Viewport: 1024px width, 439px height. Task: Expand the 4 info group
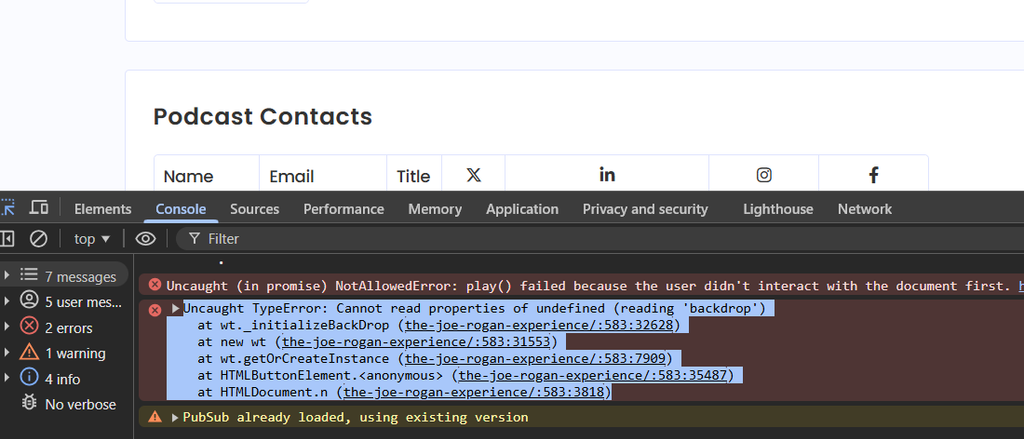[7, 378]
